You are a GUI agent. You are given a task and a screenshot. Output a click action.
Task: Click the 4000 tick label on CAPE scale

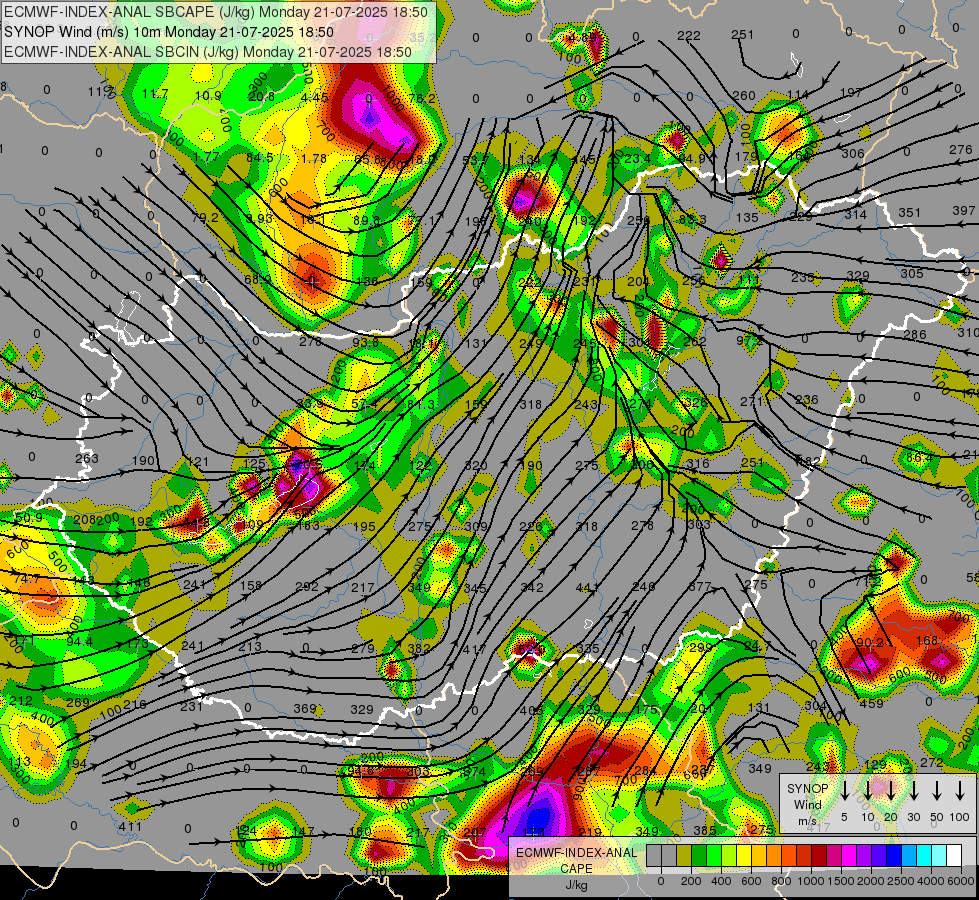click(931, 881)
